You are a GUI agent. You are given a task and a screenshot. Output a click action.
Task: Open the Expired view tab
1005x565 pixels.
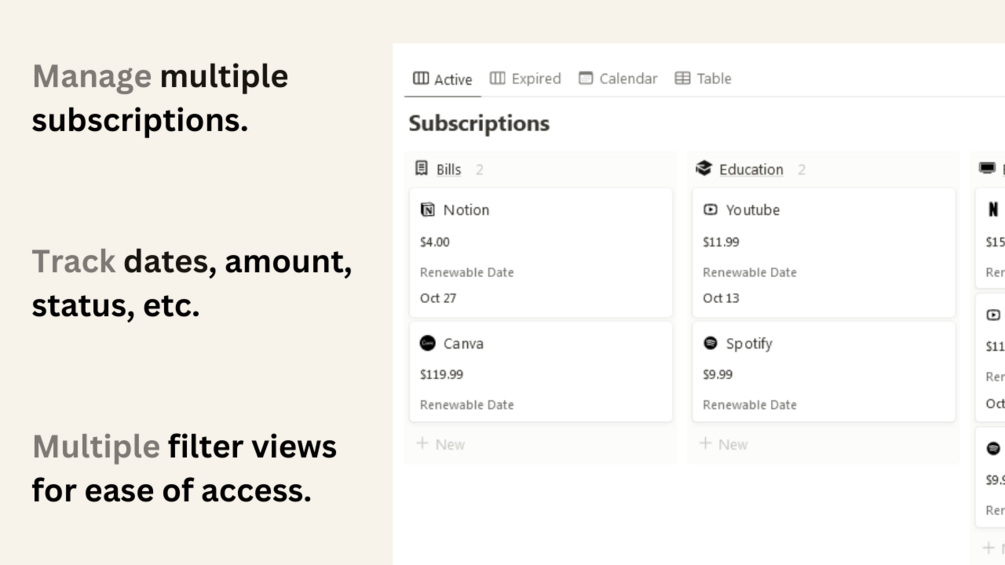click(525, 78)
